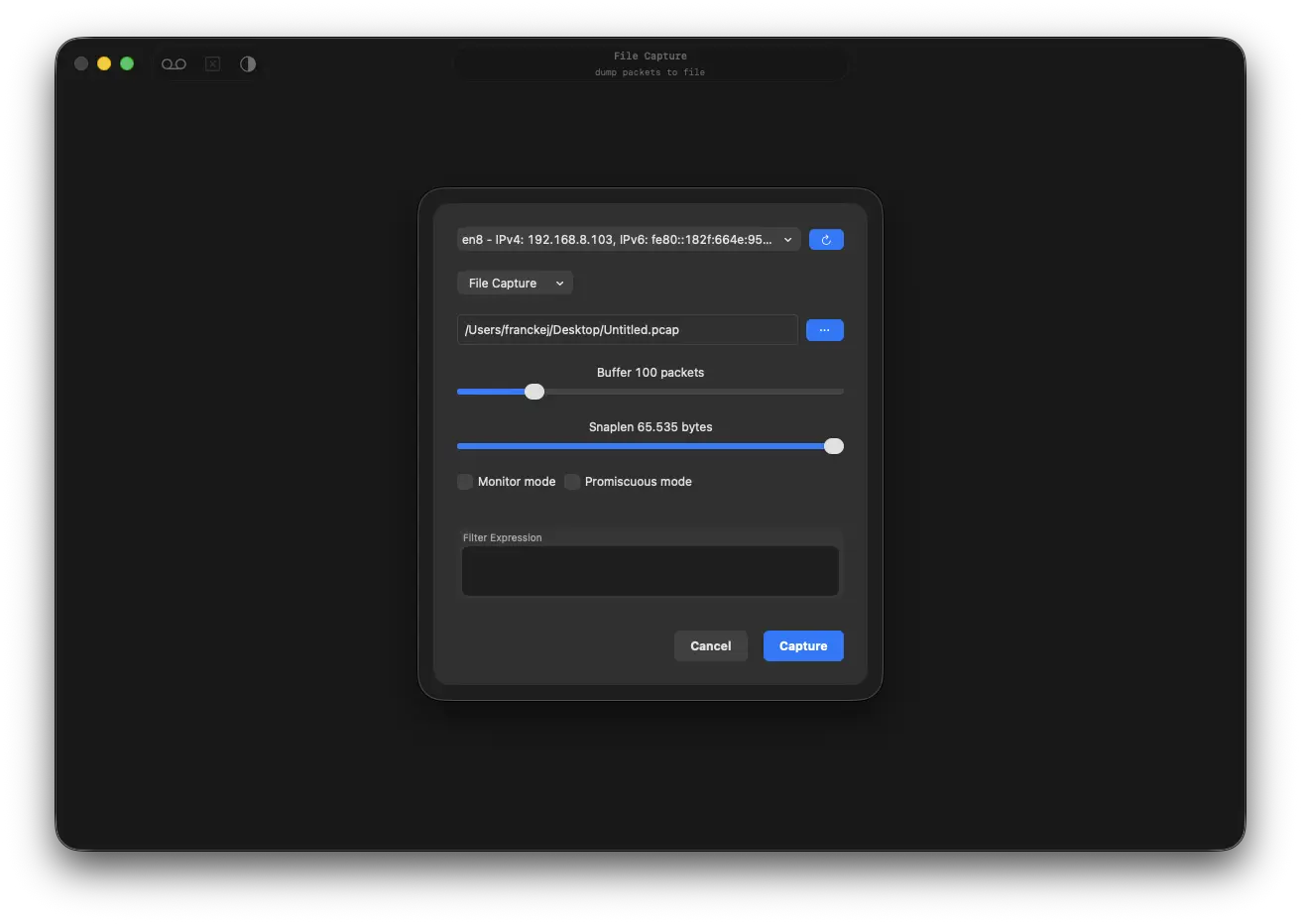Click the gray close window button
1301x924 pixels.
pos(81,63)
